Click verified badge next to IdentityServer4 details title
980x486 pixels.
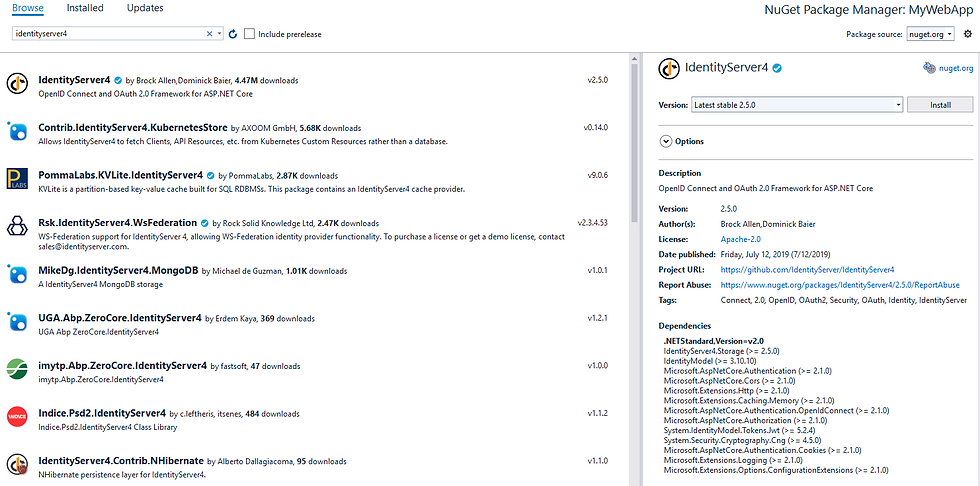pyautogui.click(x=779, y=68)
